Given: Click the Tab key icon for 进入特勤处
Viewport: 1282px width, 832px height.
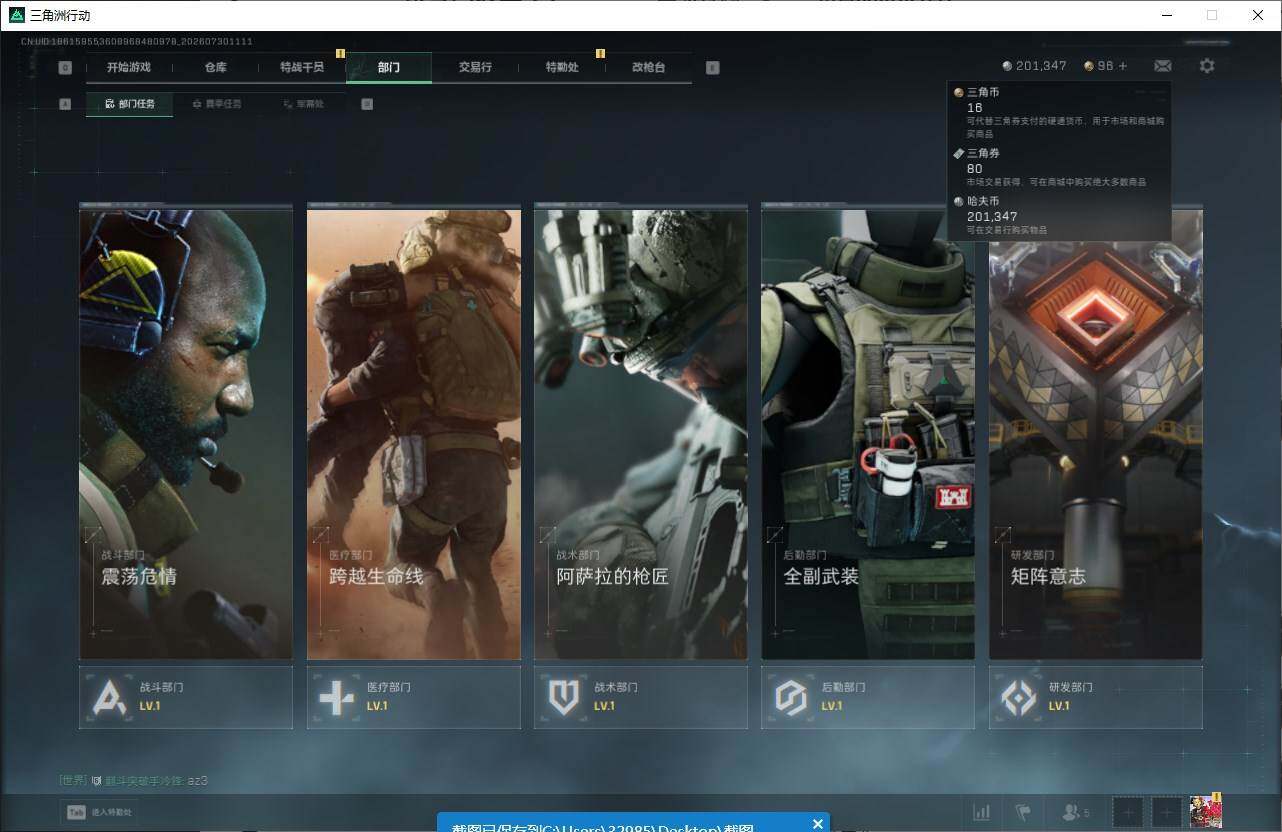Looking at the screenshot, I should (76, 812).
